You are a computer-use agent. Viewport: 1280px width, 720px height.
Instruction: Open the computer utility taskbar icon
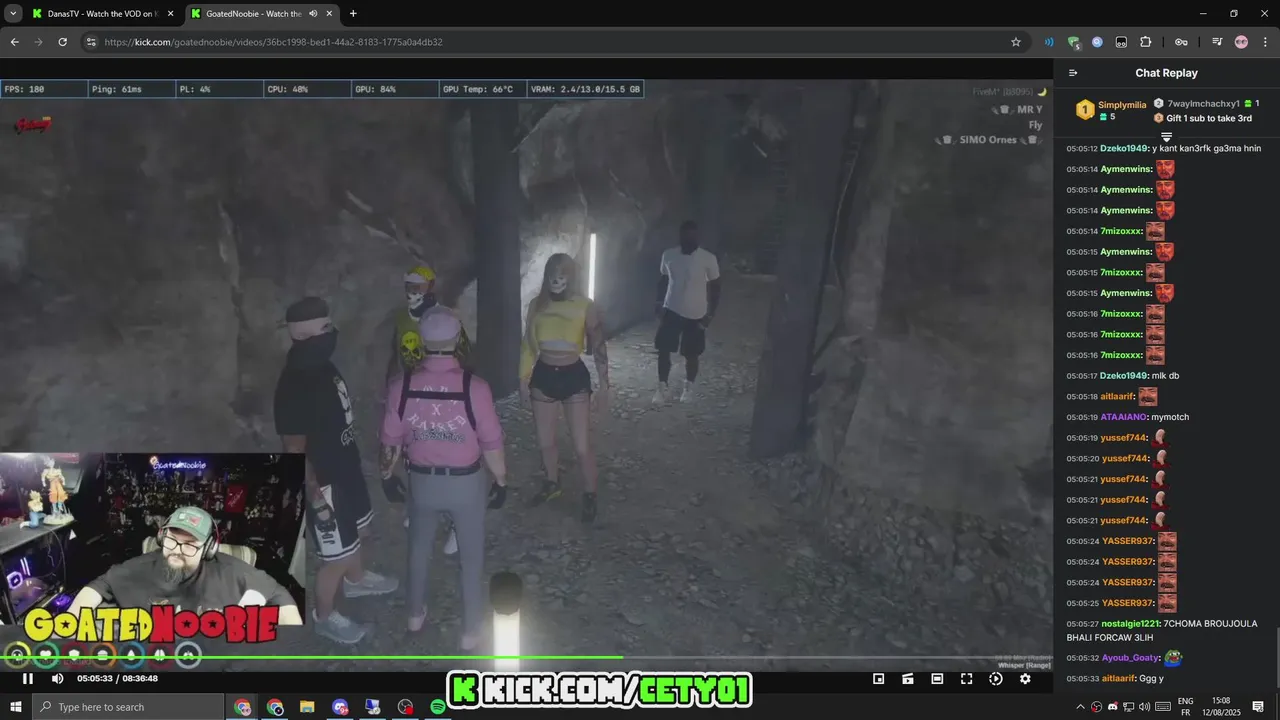pyautogui.click(x=372, y=707)
